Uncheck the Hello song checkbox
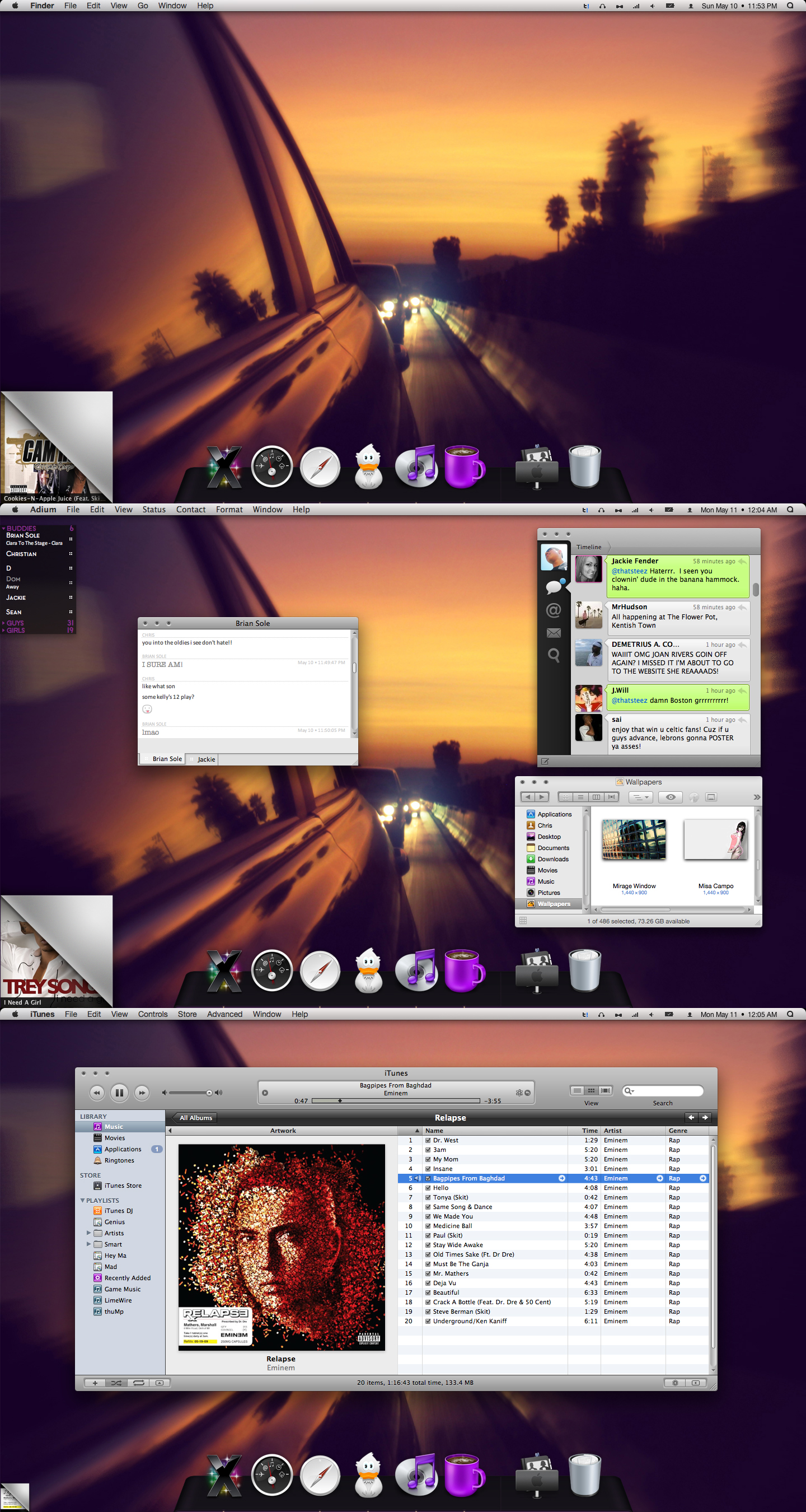The height and width of the screenshot is (1512, 806). click(x=428, y=1188)
